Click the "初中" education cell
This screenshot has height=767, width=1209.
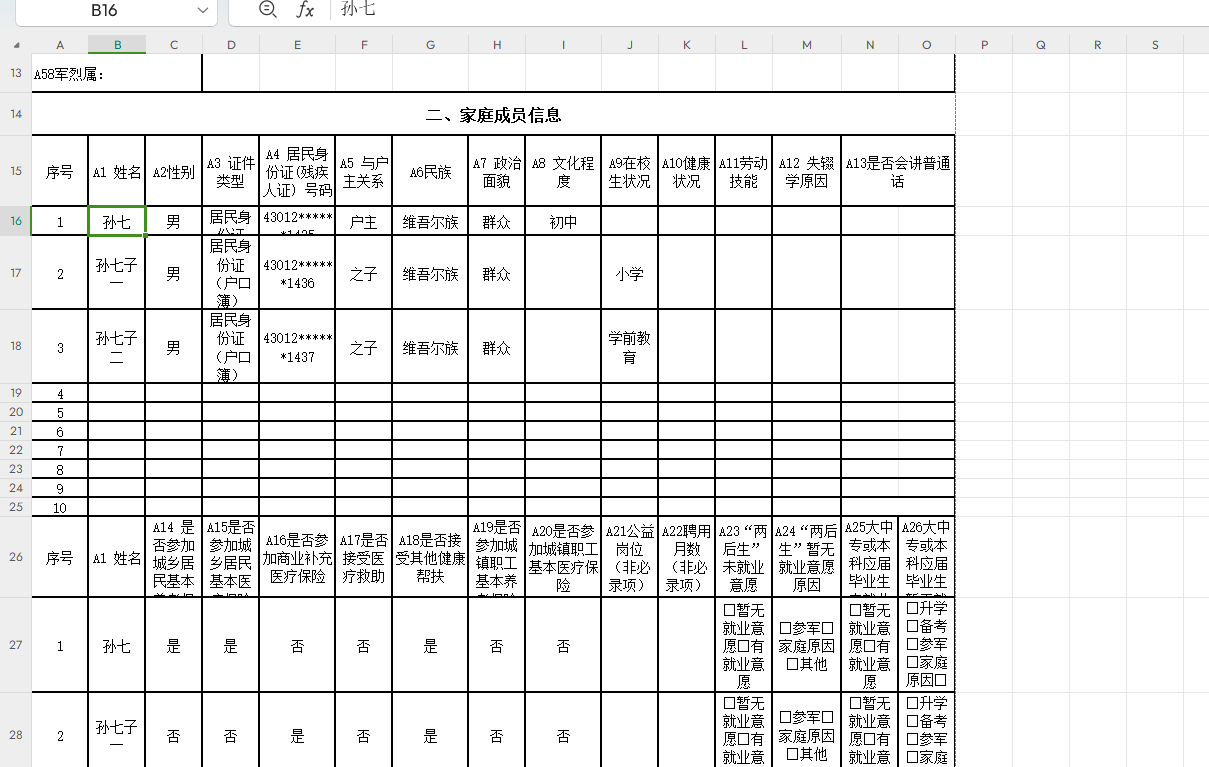563,221
